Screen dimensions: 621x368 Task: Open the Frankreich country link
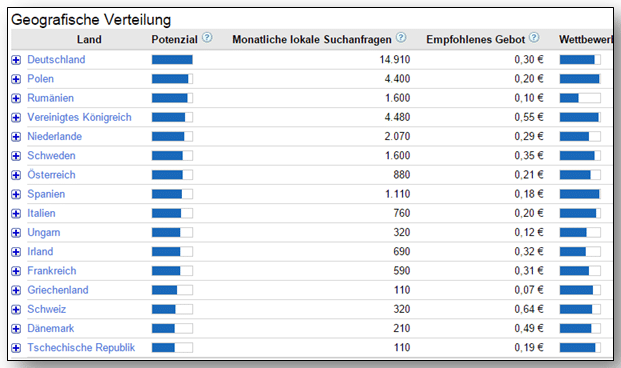pyautogui.click(x=51, y=271)
